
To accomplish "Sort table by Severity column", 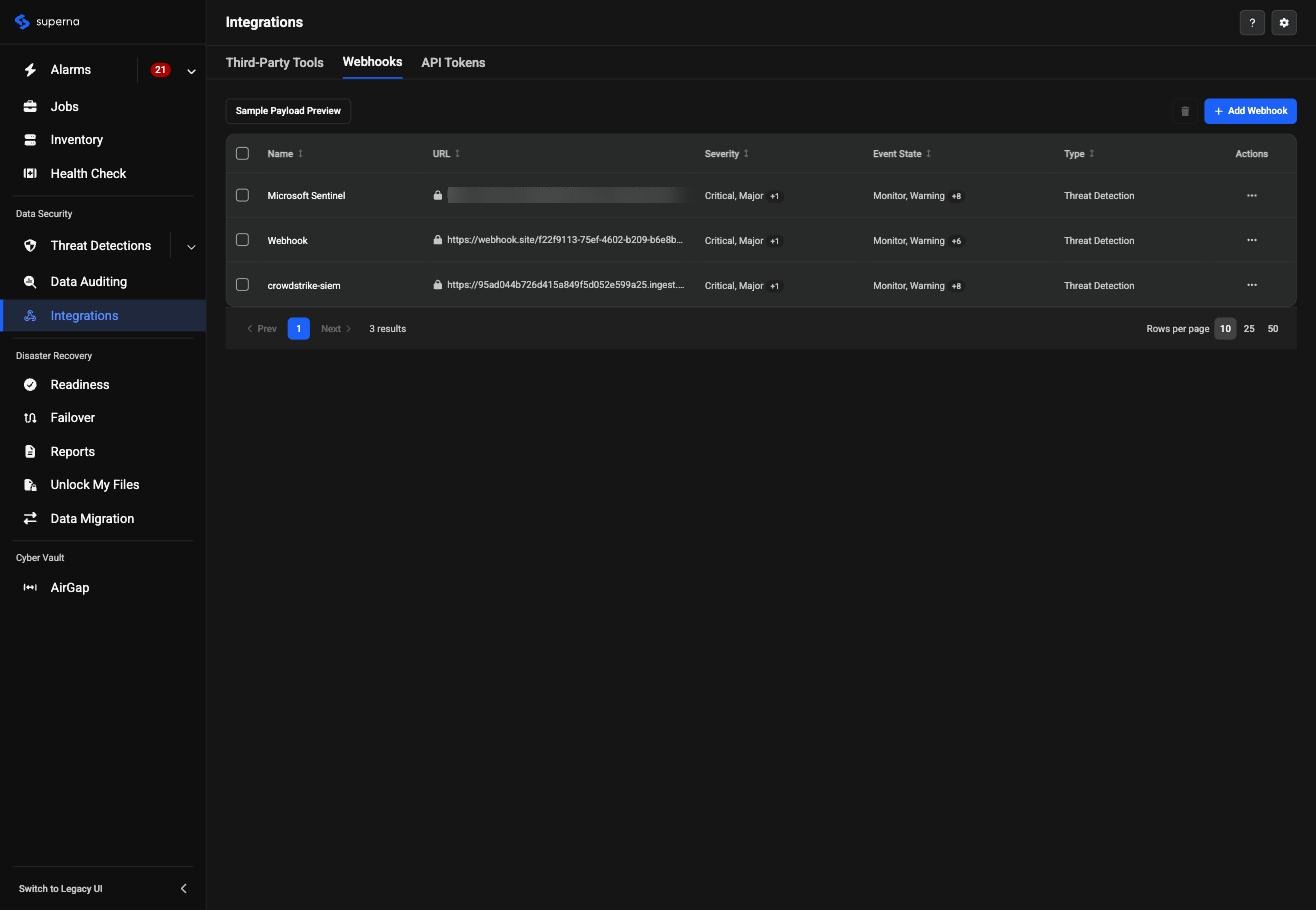I will pyautogui.click(x=727, y=154).
